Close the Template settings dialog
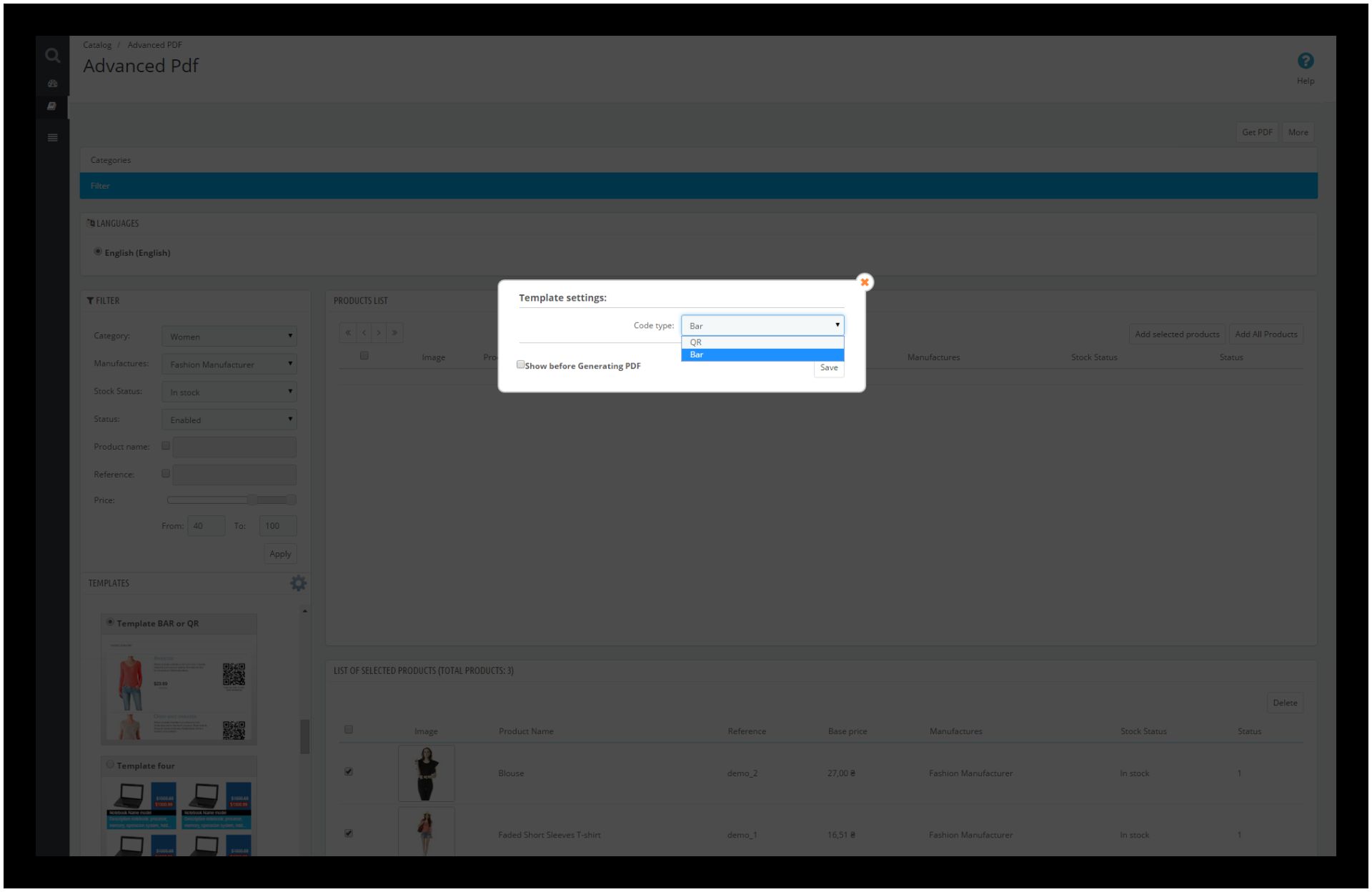 coord(865,282)
